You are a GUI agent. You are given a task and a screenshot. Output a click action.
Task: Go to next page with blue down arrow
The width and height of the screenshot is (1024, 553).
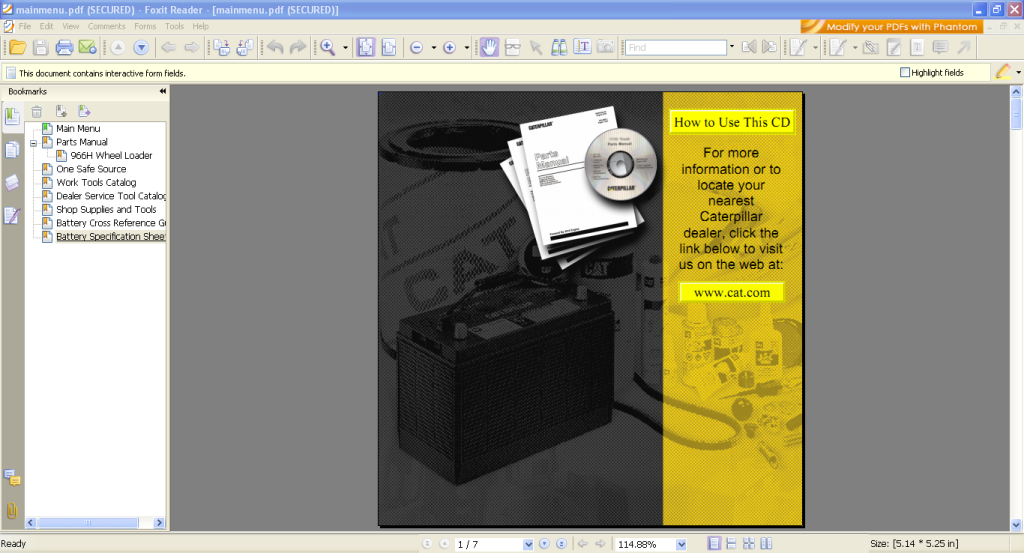(141, 47)
